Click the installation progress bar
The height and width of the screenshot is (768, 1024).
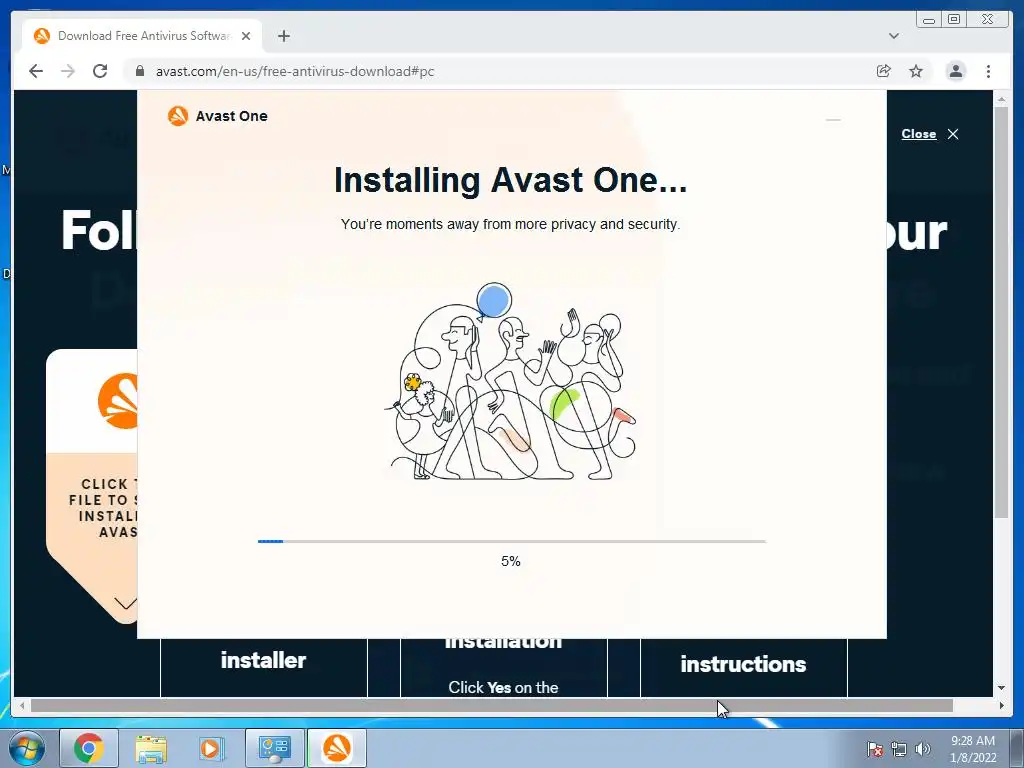click(511, 541)
